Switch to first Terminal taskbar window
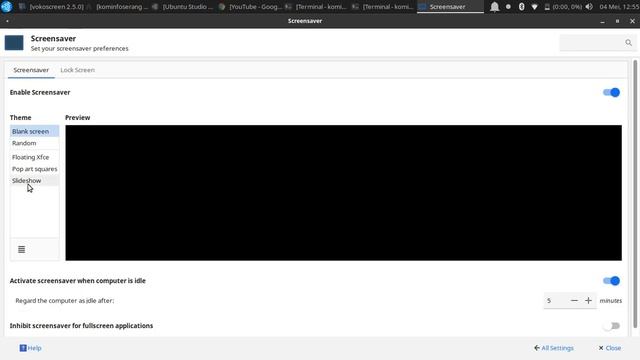The width and height of the screenshot is (640, 360). 316,7
